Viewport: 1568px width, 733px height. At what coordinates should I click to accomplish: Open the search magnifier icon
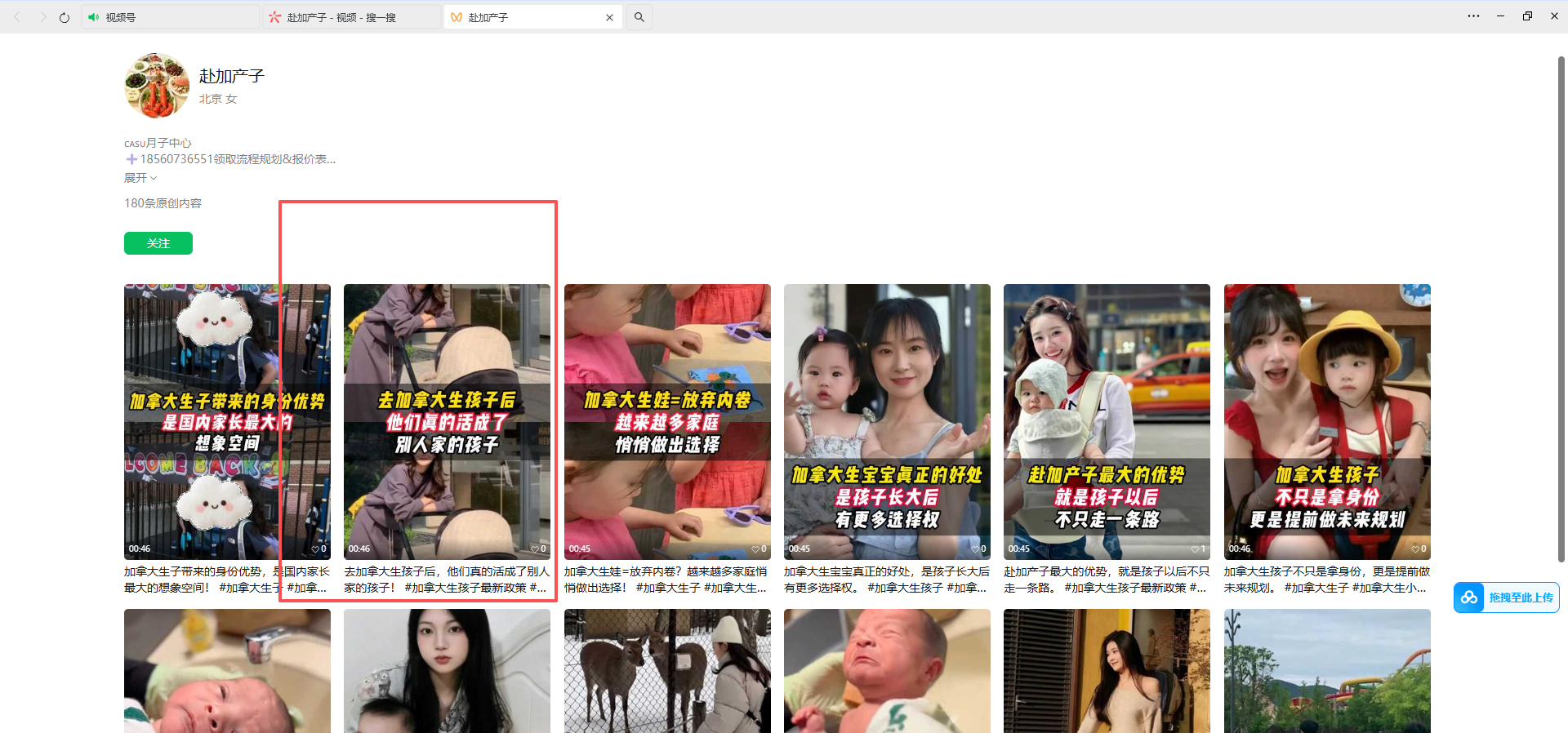639,17
